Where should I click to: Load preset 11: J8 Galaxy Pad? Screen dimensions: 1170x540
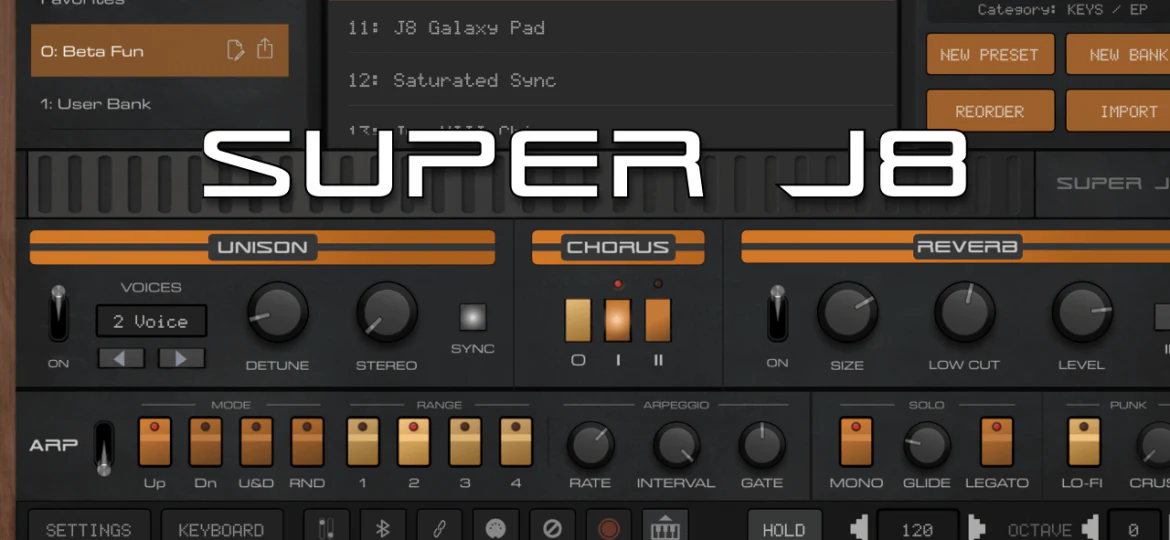point(613,28)
